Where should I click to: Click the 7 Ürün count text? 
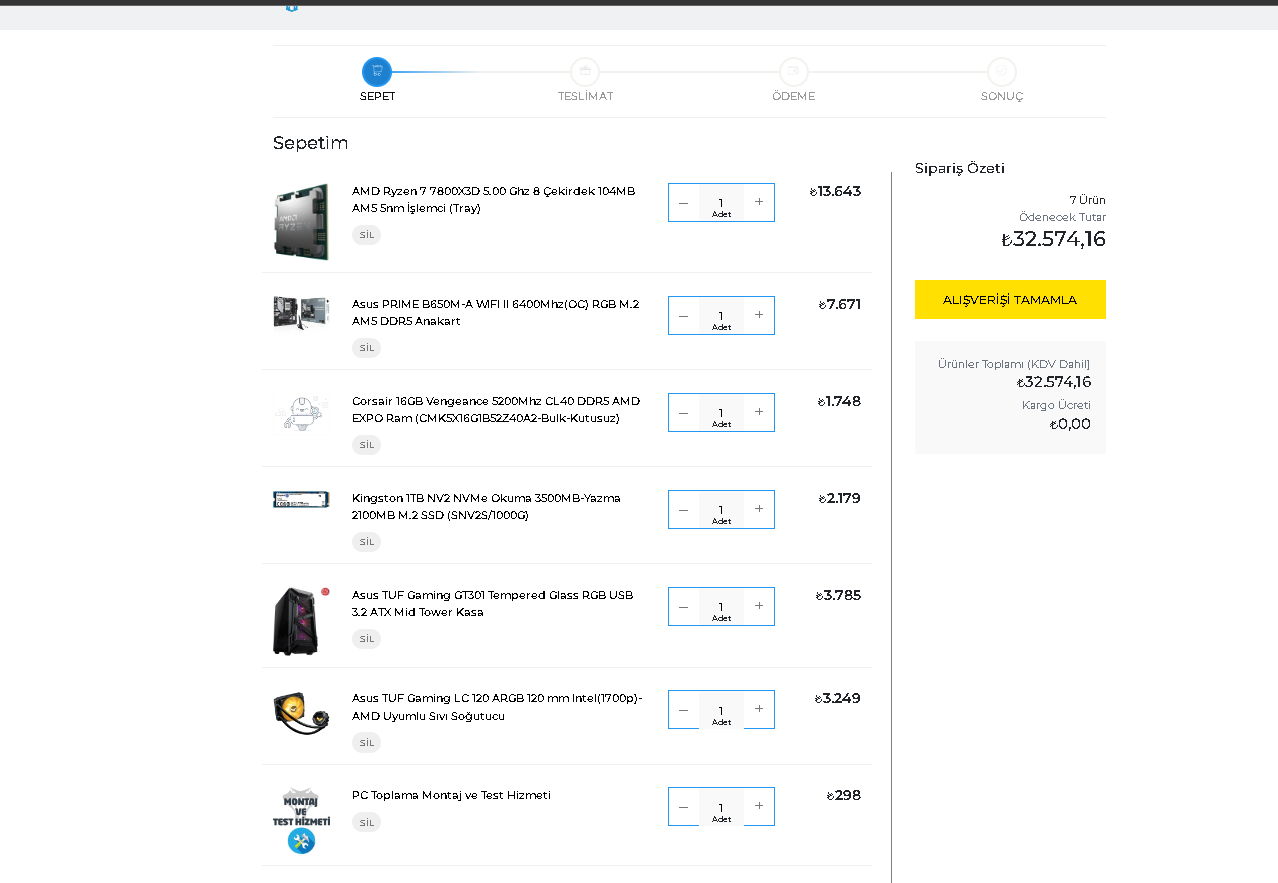point(1087,200)
